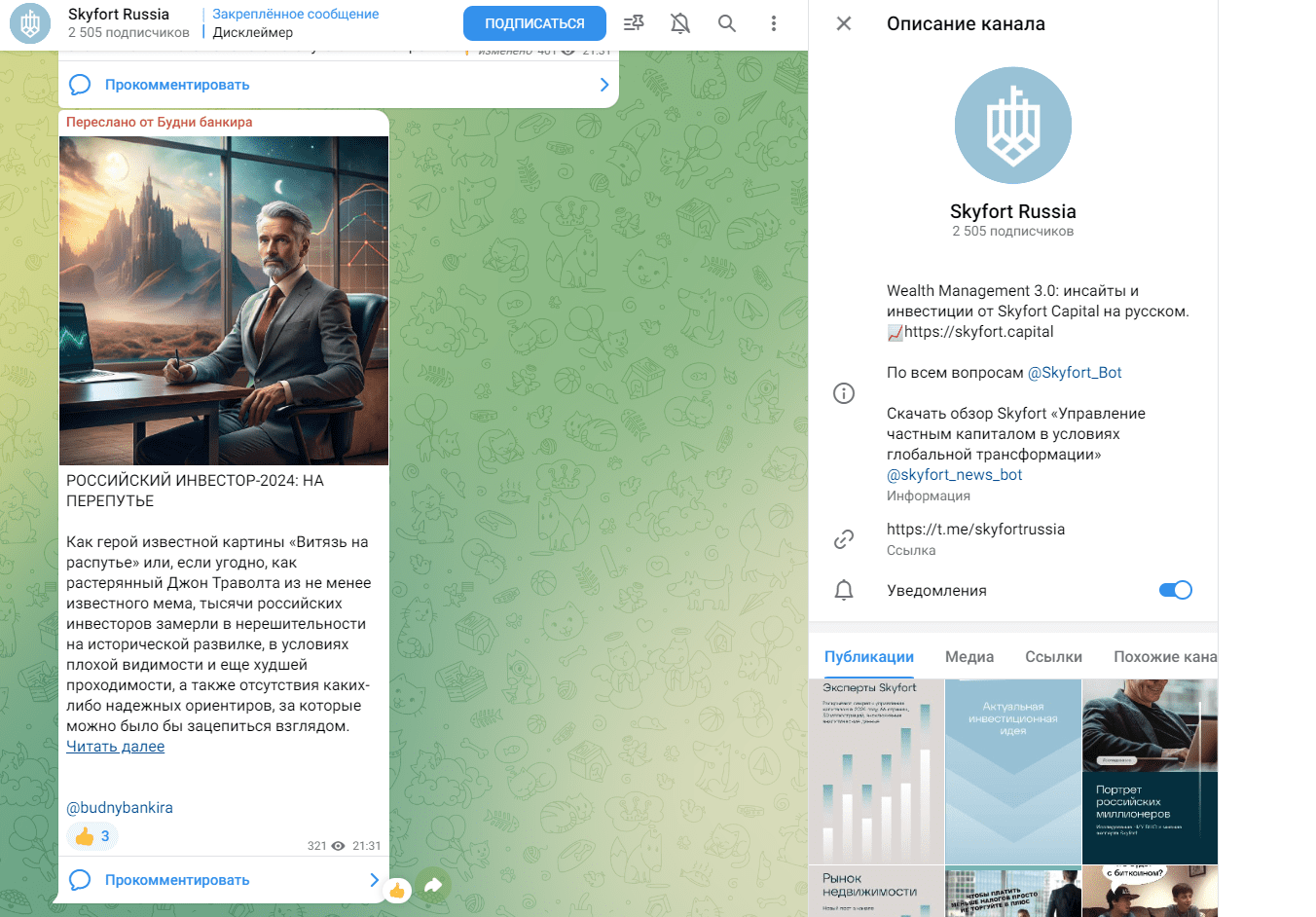Screen dimensions: 1316x917
Task: Click the info circle icon in description
Action: (x=844, y=393)
